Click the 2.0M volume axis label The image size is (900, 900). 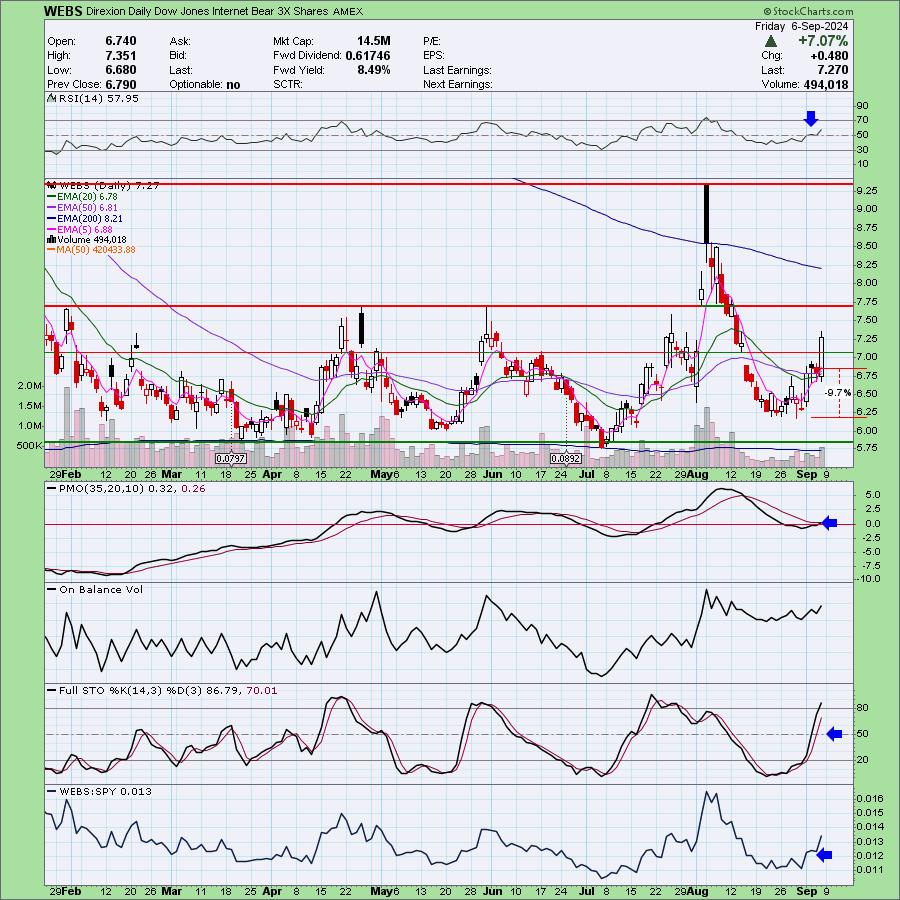pyautogui.click(x=30, y=386)
